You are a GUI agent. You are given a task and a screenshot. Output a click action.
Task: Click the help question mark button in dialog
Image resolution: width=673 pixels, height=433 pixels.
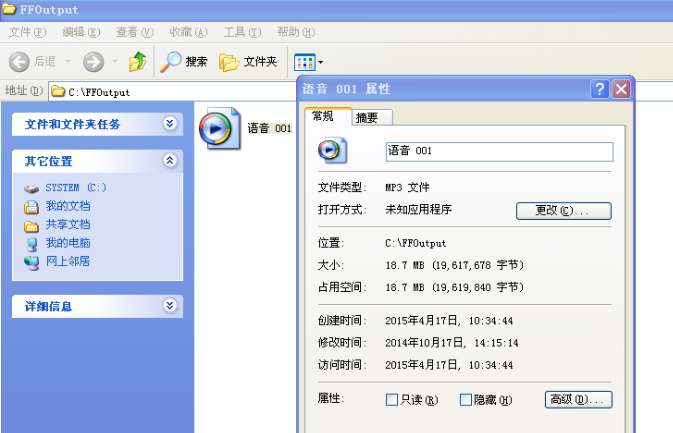600,89
